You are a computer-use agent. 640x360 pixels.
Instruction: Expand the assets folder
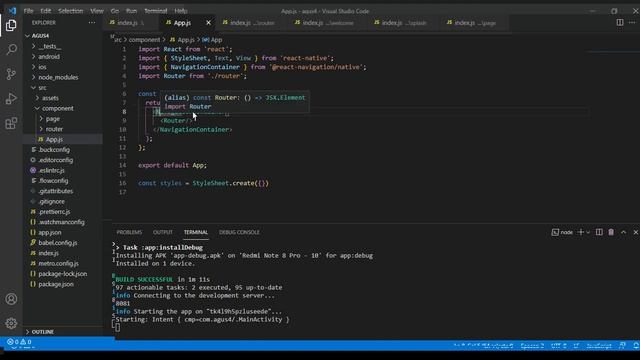click(62, 98)
